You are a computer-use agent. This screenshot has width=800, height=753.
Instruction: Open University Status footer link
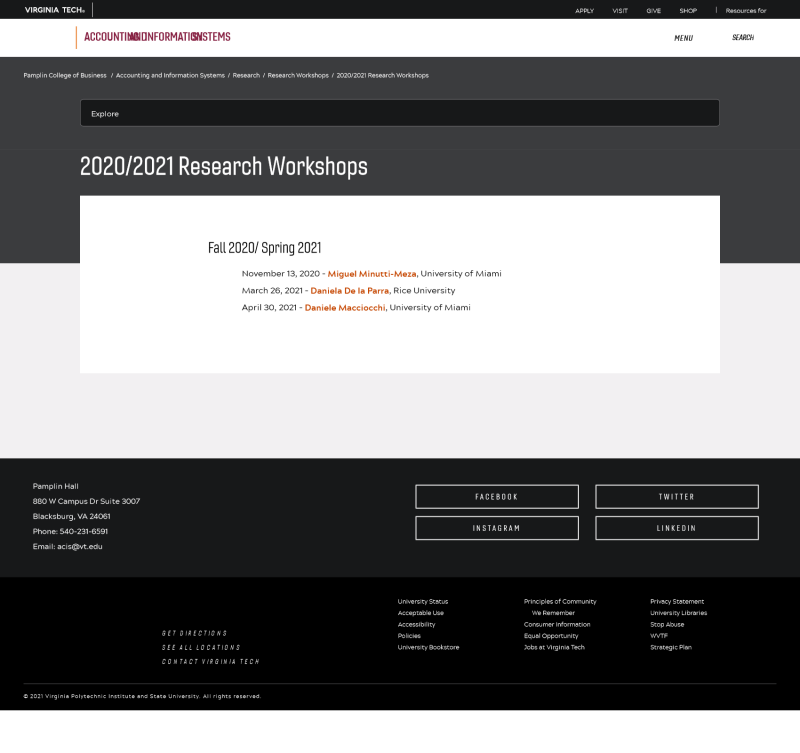click(x=423, y=601)
